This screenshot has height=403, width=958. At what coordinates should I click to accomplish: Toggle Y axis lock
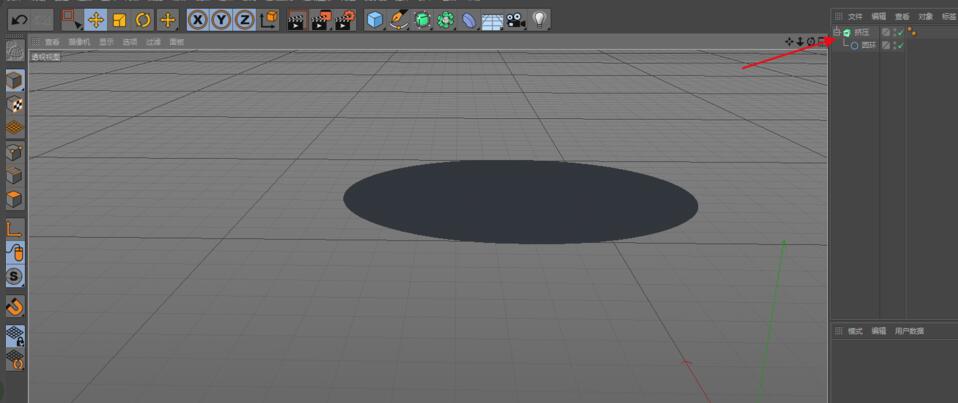221,19
